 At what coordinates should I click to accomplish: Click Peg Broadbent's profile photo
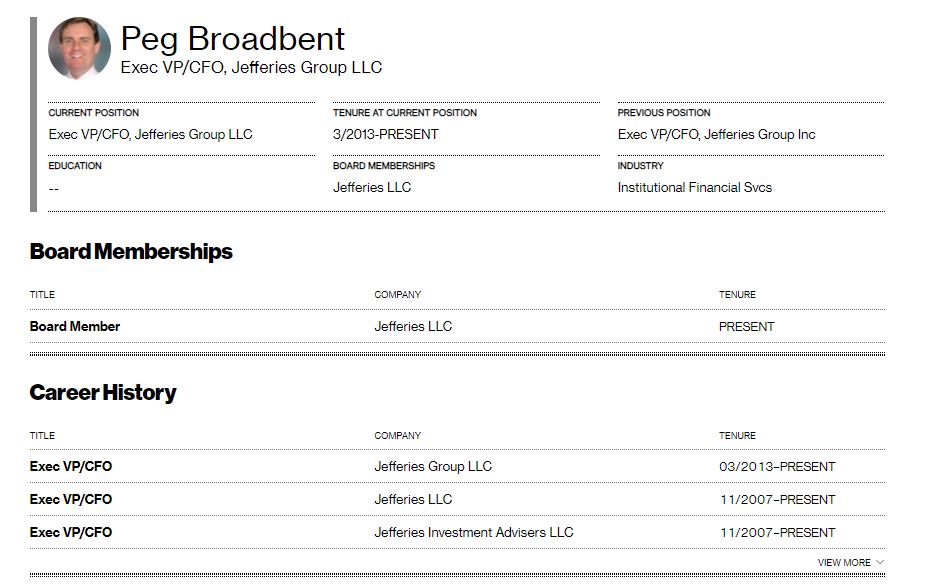(79, 48)
